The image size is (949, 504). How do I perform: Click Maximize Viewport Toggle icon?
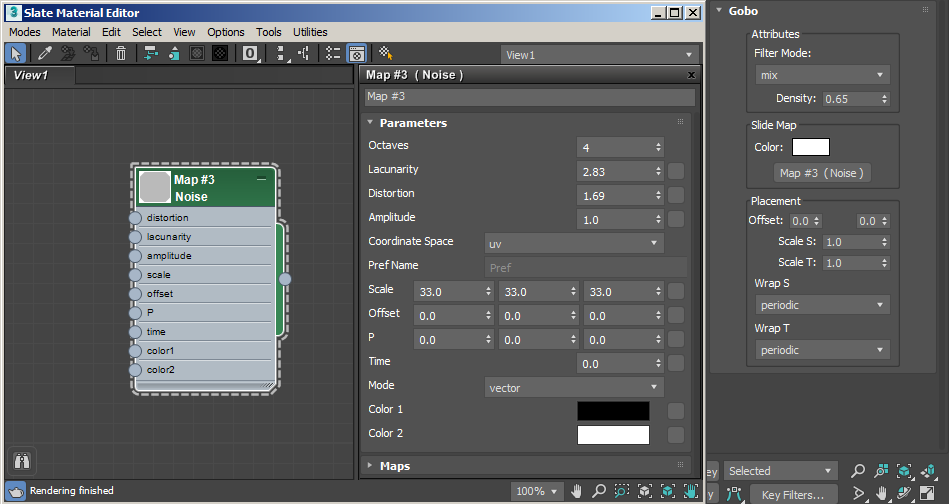[927, 493]
